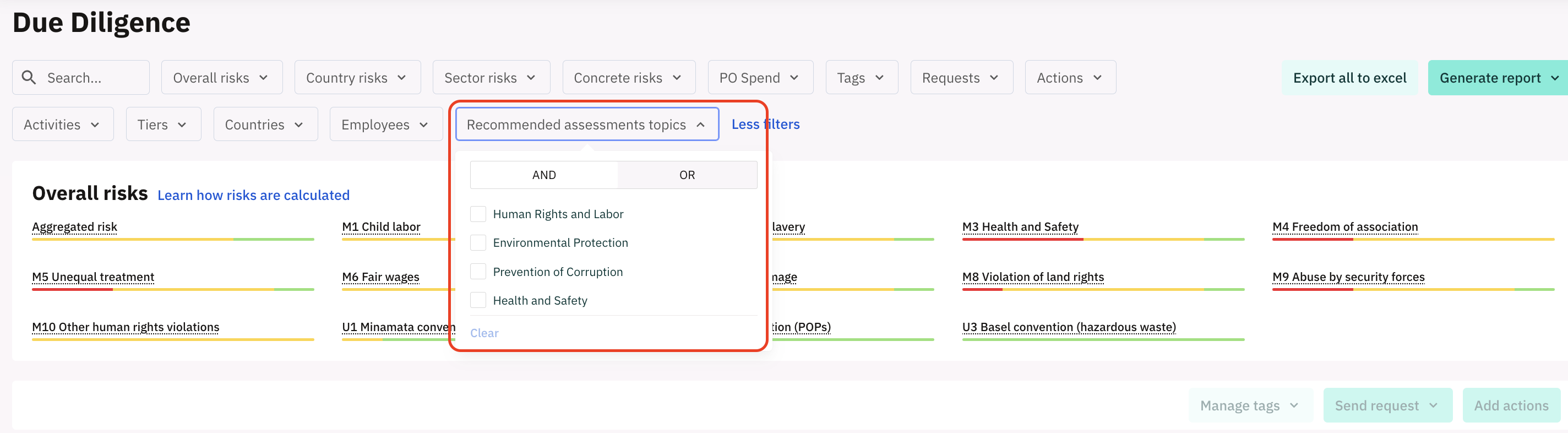The image size is (1568, 433).
Task: Open the PO Spend dropdown
Action: point(760,77)
